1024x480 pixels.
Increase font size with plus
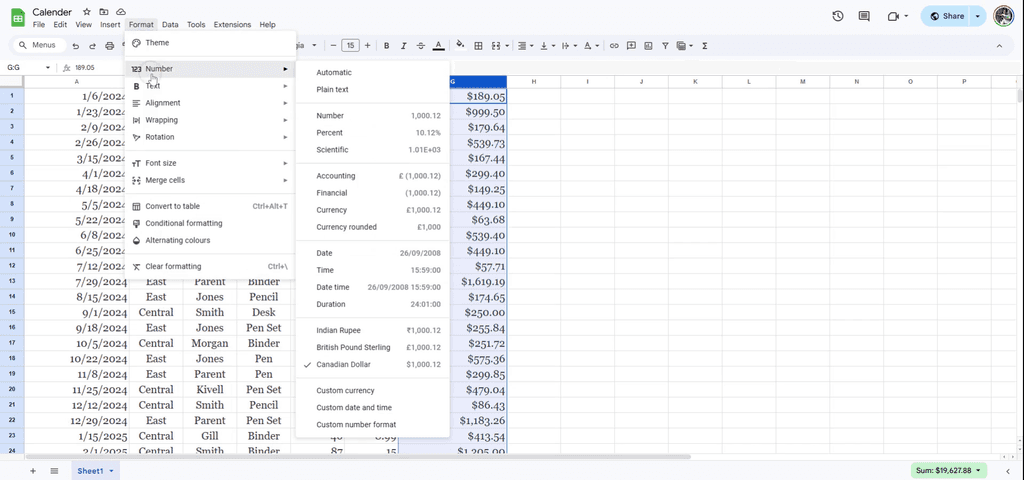[367, 46]
